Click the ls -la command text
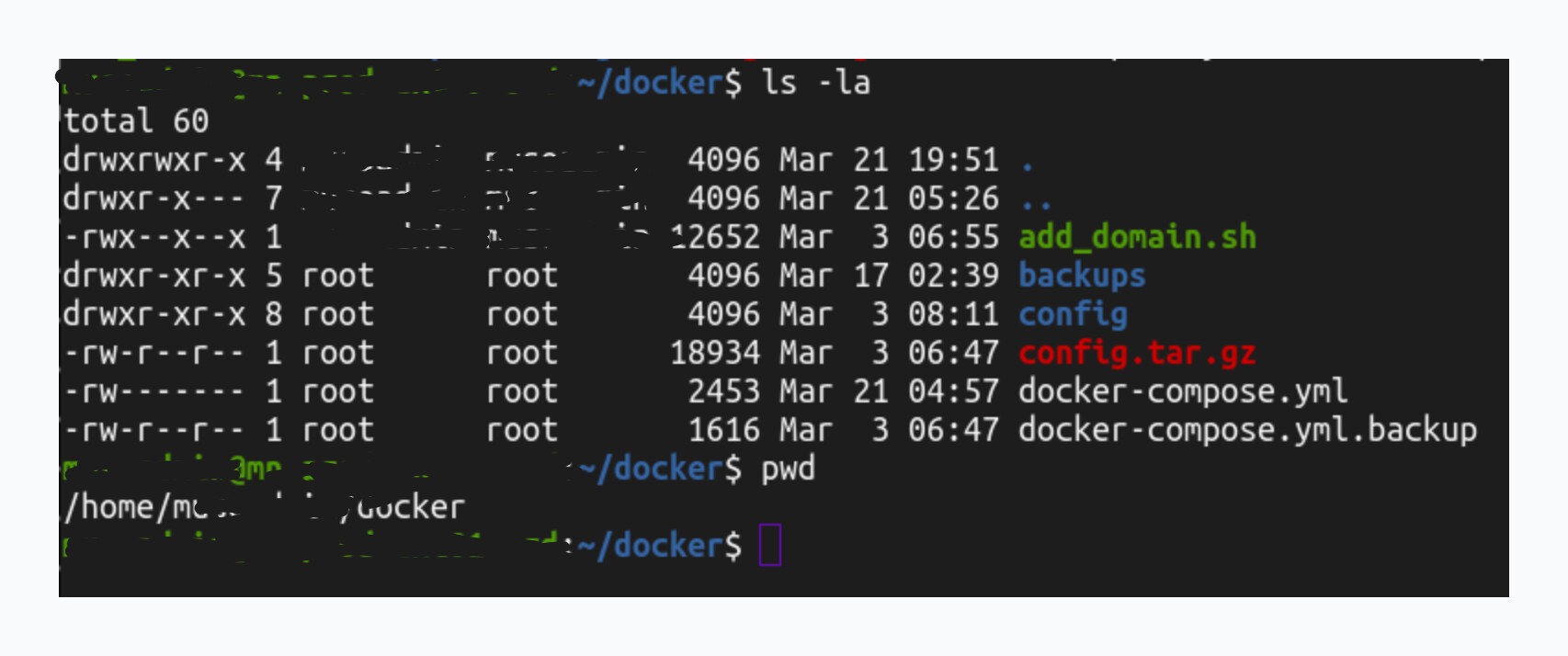The height and width of the screenshot is (656, 1568). 815,83
